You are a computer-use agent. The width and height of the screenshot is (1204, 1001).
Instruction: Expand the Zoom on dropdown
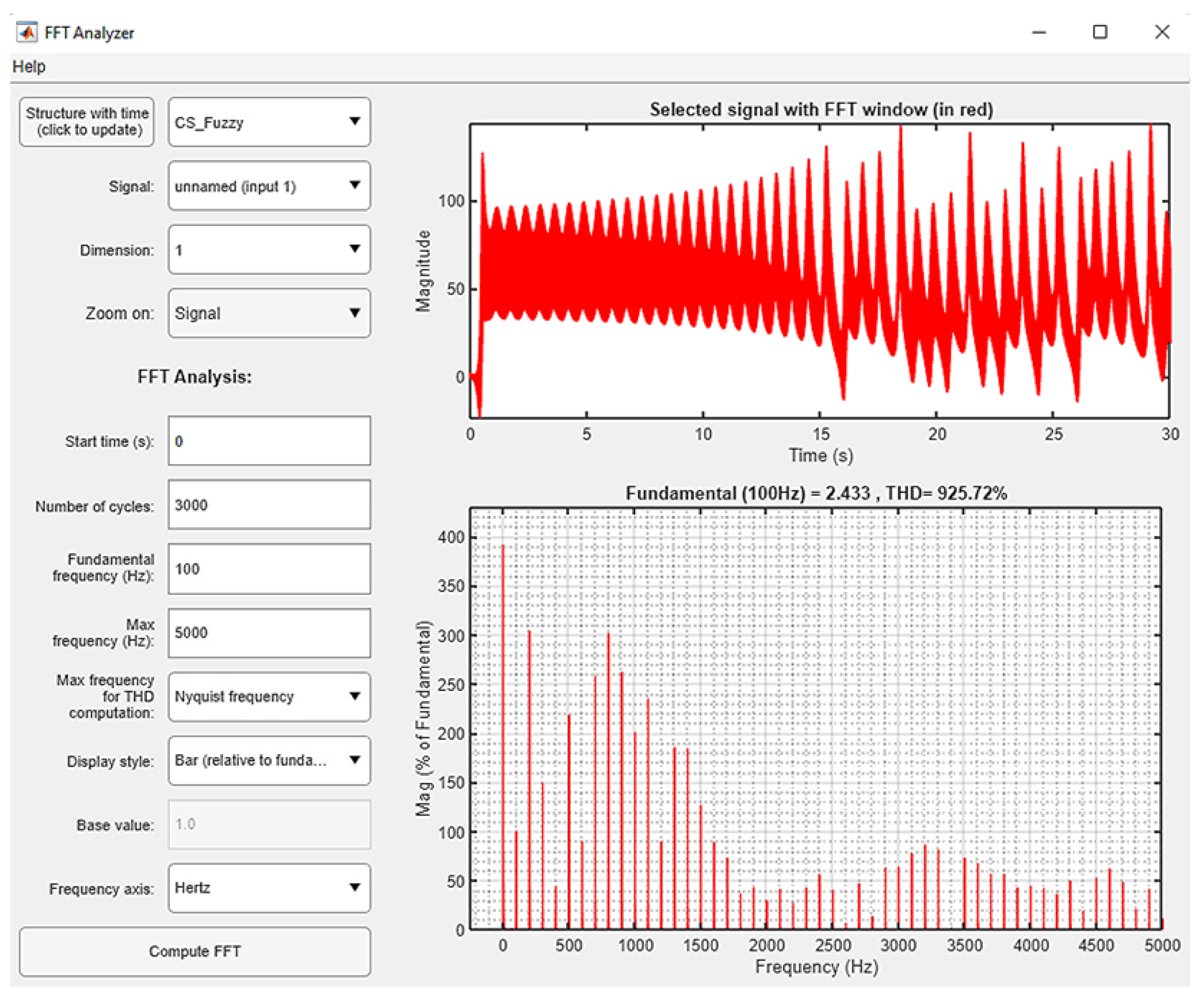[269, 313]
